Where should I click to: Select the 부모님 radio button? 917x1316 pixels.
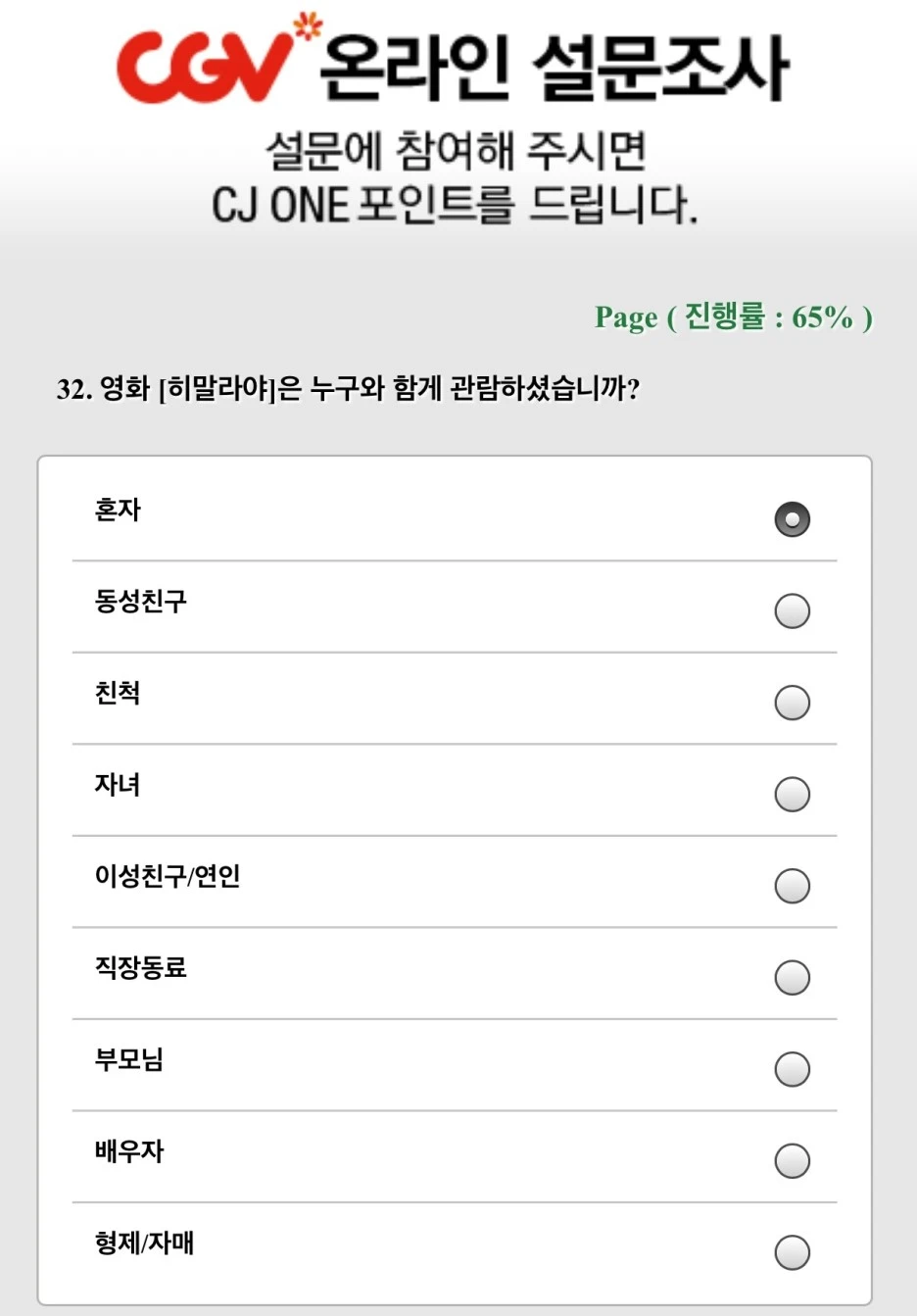(792, 1069)
